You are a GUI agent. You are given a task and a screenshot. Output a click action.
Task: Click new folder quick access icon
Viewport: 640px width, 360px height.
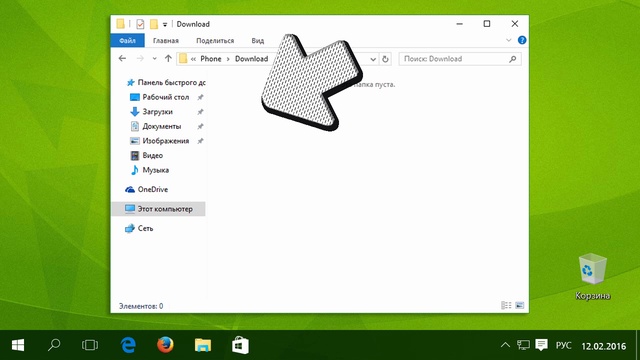(x=153, y=24)
